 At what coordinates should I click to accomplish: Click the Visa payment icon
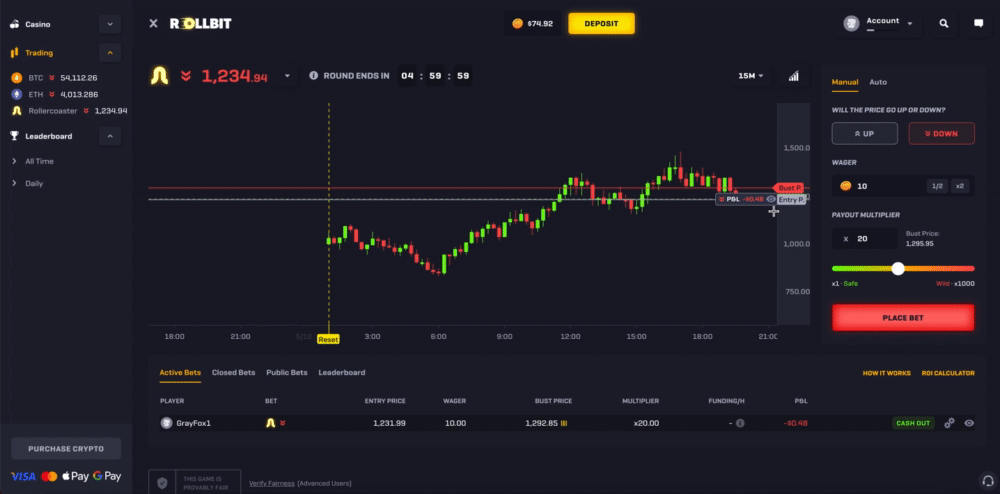click(23, 476)
